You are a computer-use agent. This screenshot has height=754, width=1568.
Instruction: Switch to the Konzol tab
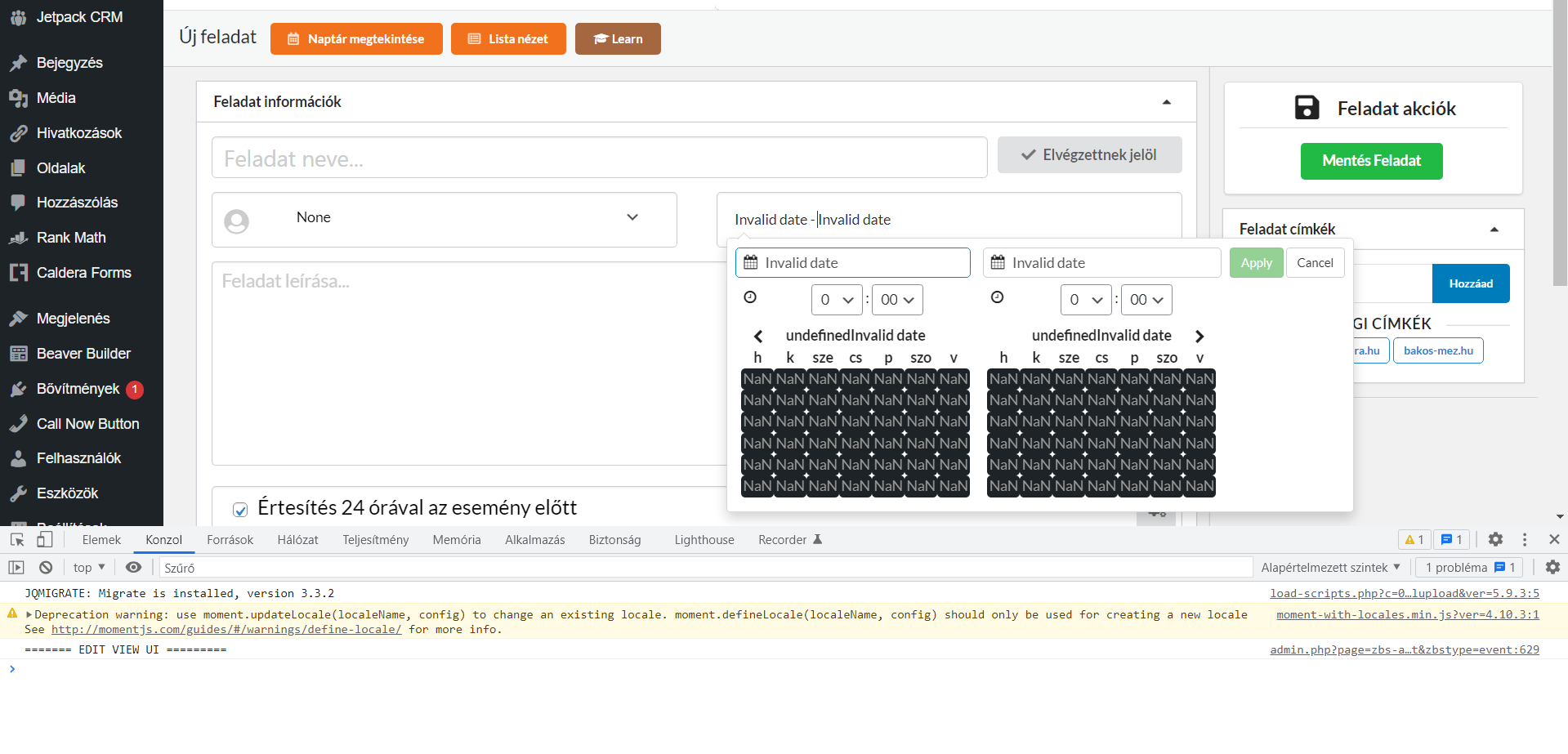click(x=163, y=540)
